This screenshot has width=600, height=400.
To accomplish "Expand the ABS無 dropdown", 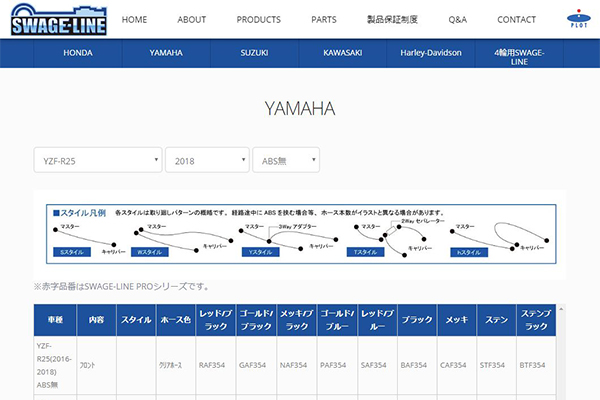I will click(286, 160).
